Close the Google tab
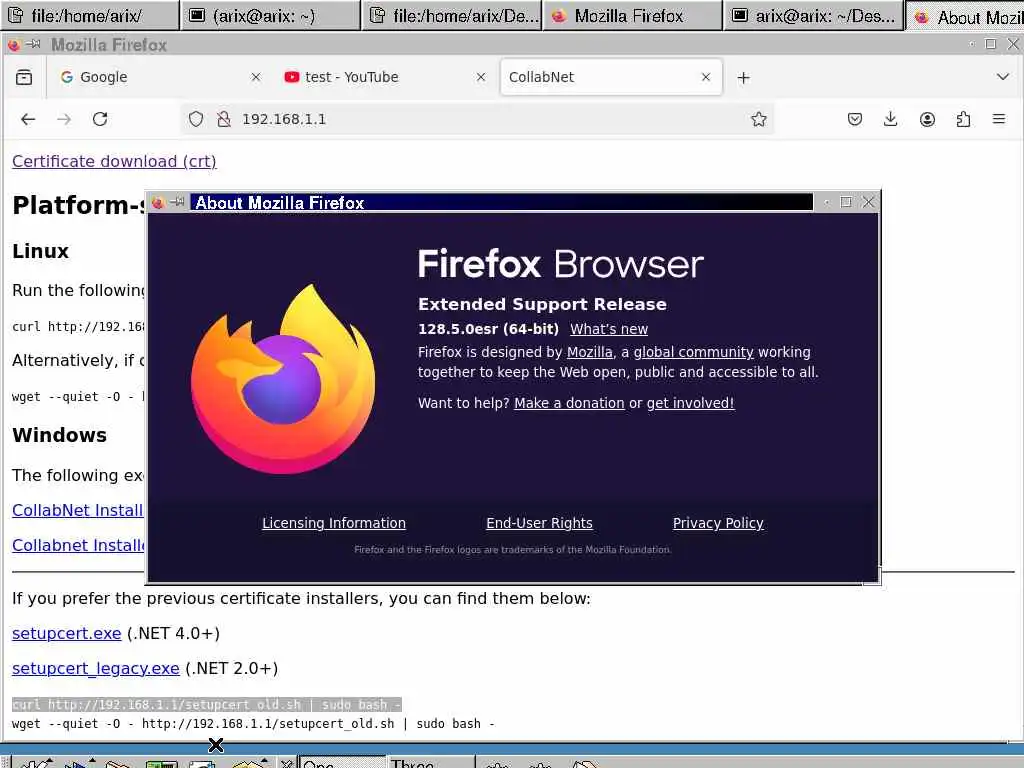Image resolution: width=1024 pixels, height=768 pixels. [256, 77]
